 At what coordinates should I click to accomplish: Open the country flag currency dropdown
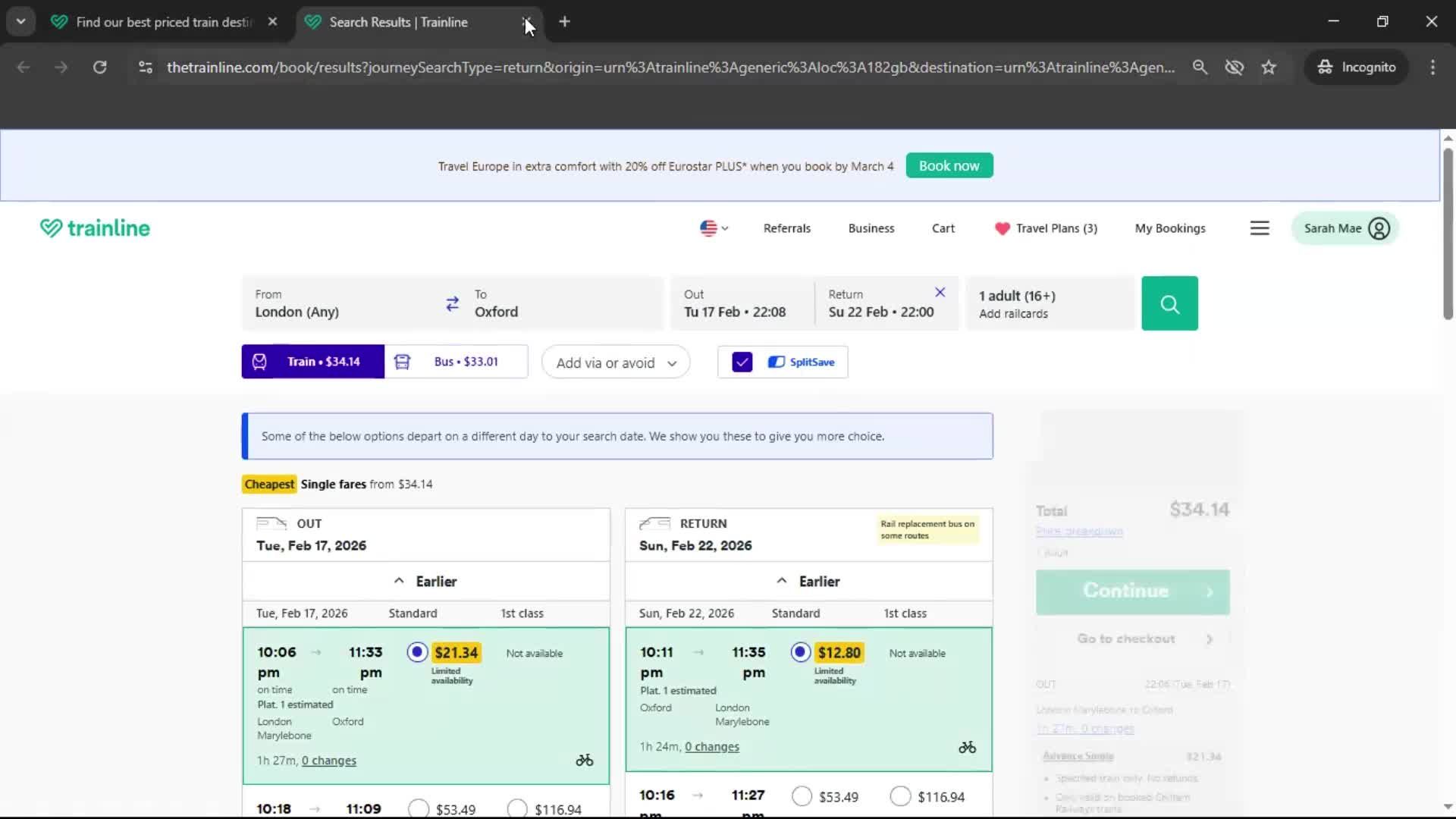[713, 228]
